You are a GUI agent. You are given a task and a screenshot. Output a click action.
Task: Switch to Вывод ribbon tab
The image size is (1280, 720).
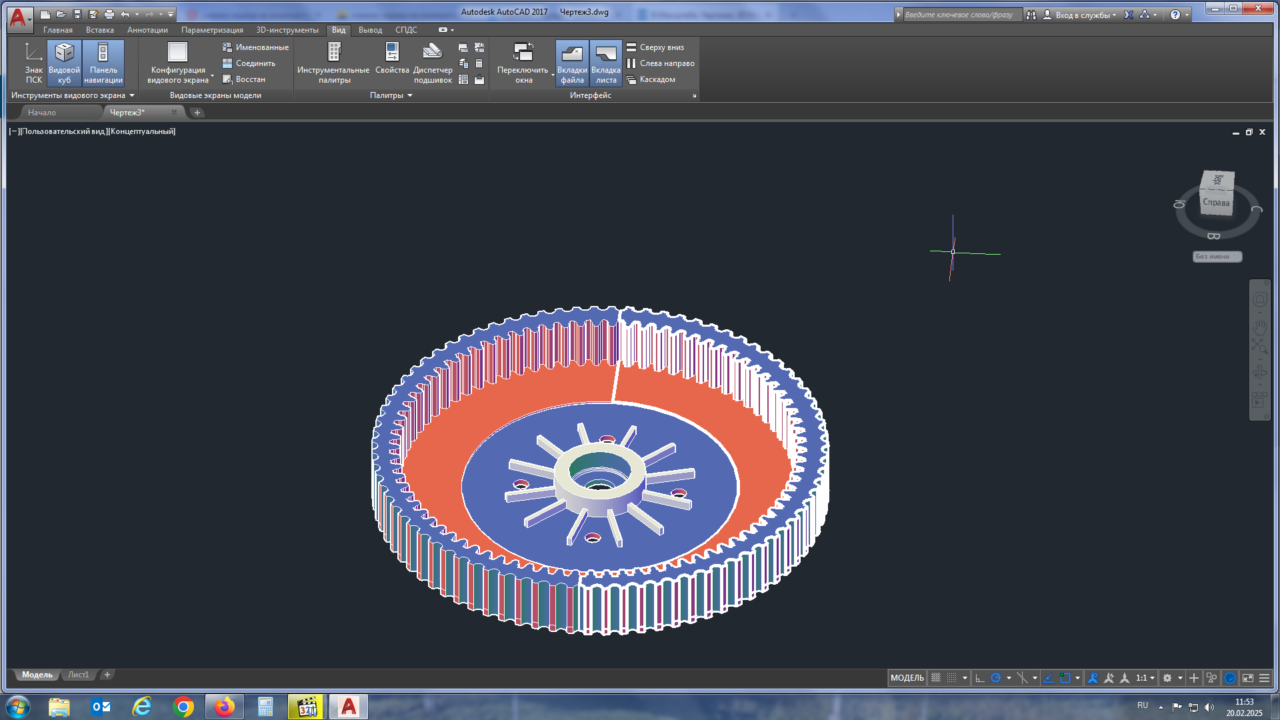[370, 30]
